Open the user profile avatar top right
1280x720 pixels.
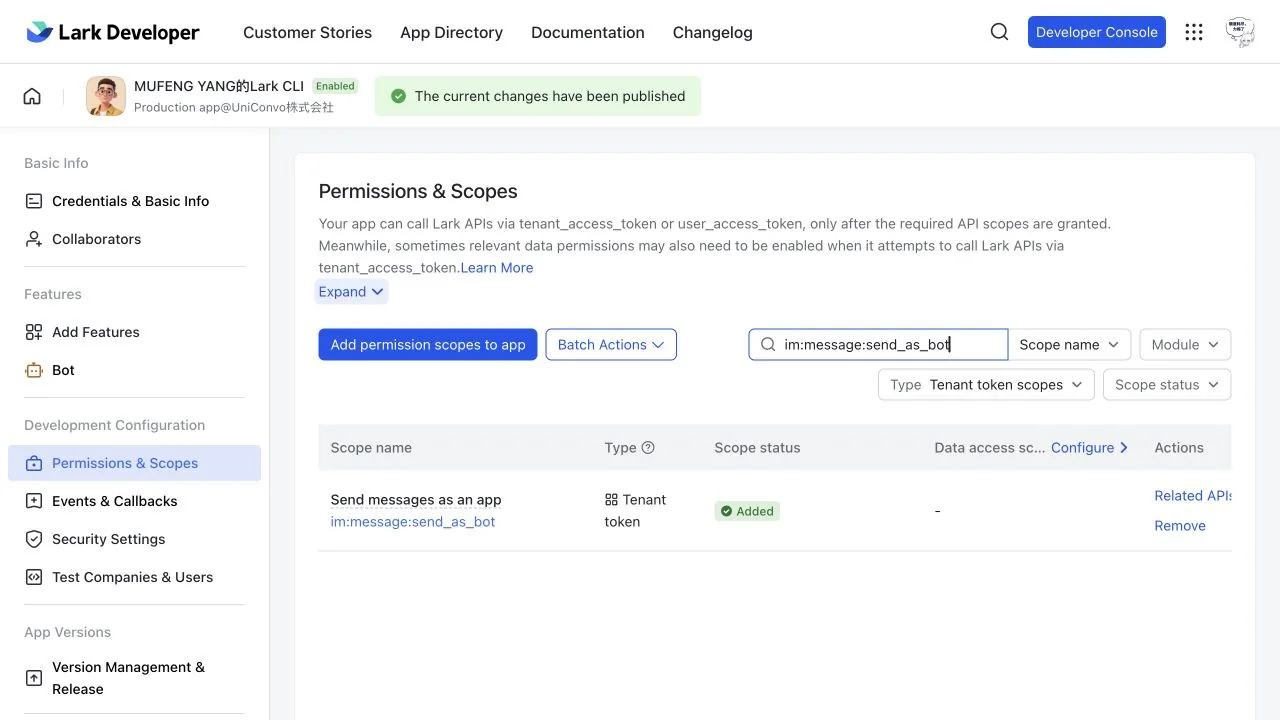click(1240, 32)
